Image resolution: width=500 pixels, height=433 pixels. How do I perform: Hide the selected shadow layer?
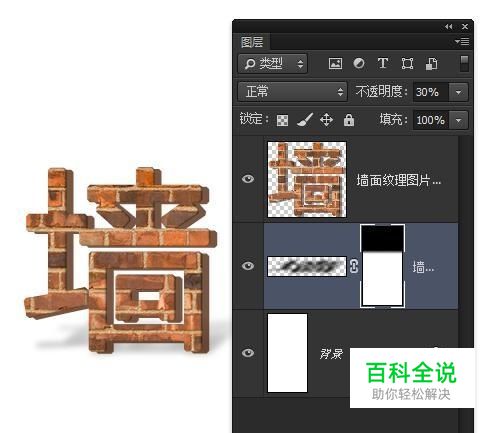(248, 266)
